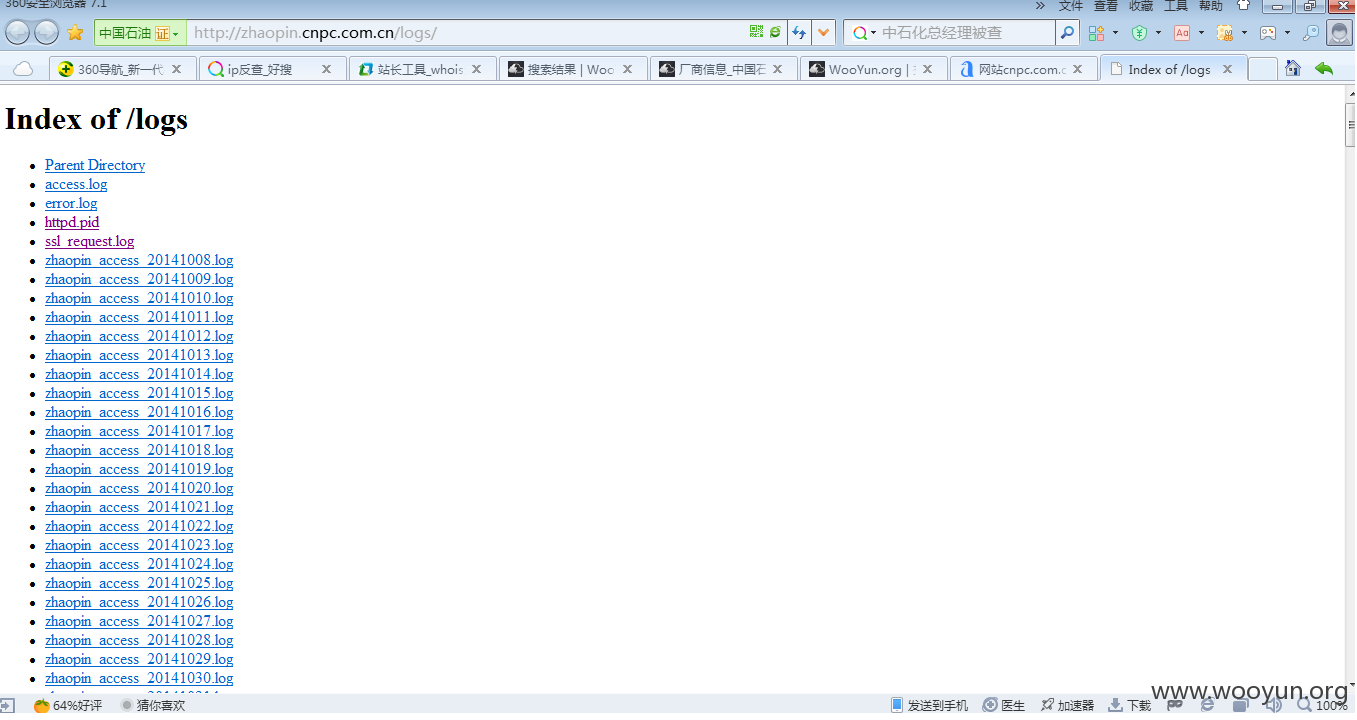The width and height of the screenshot is (1357, 720).
Task: Open the 工具 menu
Action: click(x=1175, y=5)
